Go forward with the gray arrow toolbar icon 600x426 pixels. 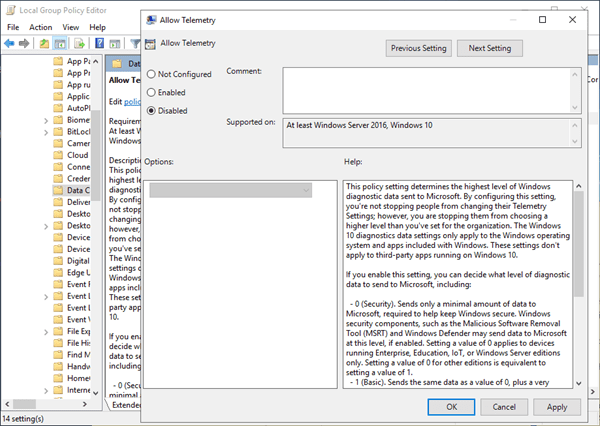[24, 44]
